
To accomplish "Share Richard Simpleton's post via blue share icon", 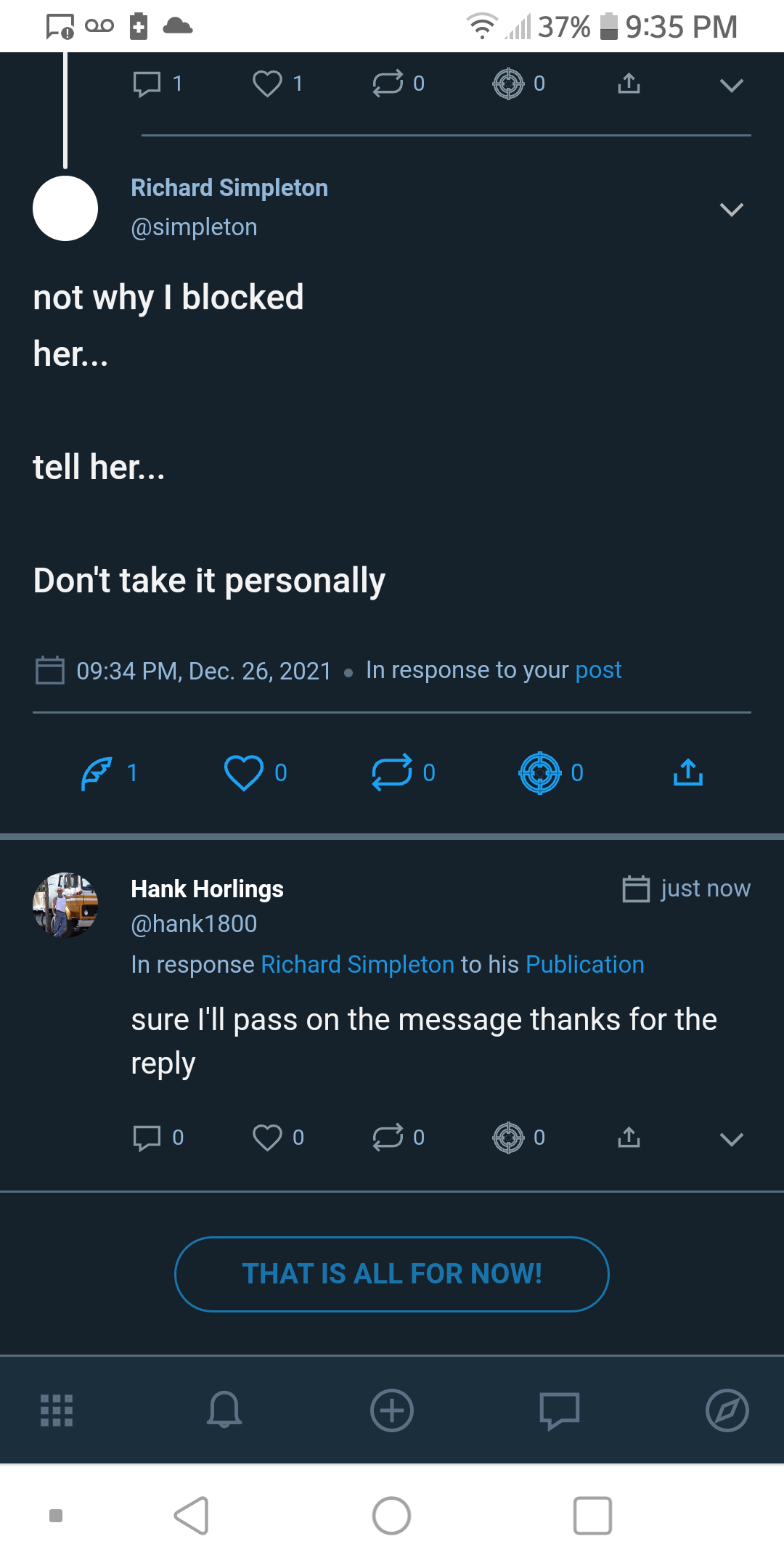I will tap(687, 773).
